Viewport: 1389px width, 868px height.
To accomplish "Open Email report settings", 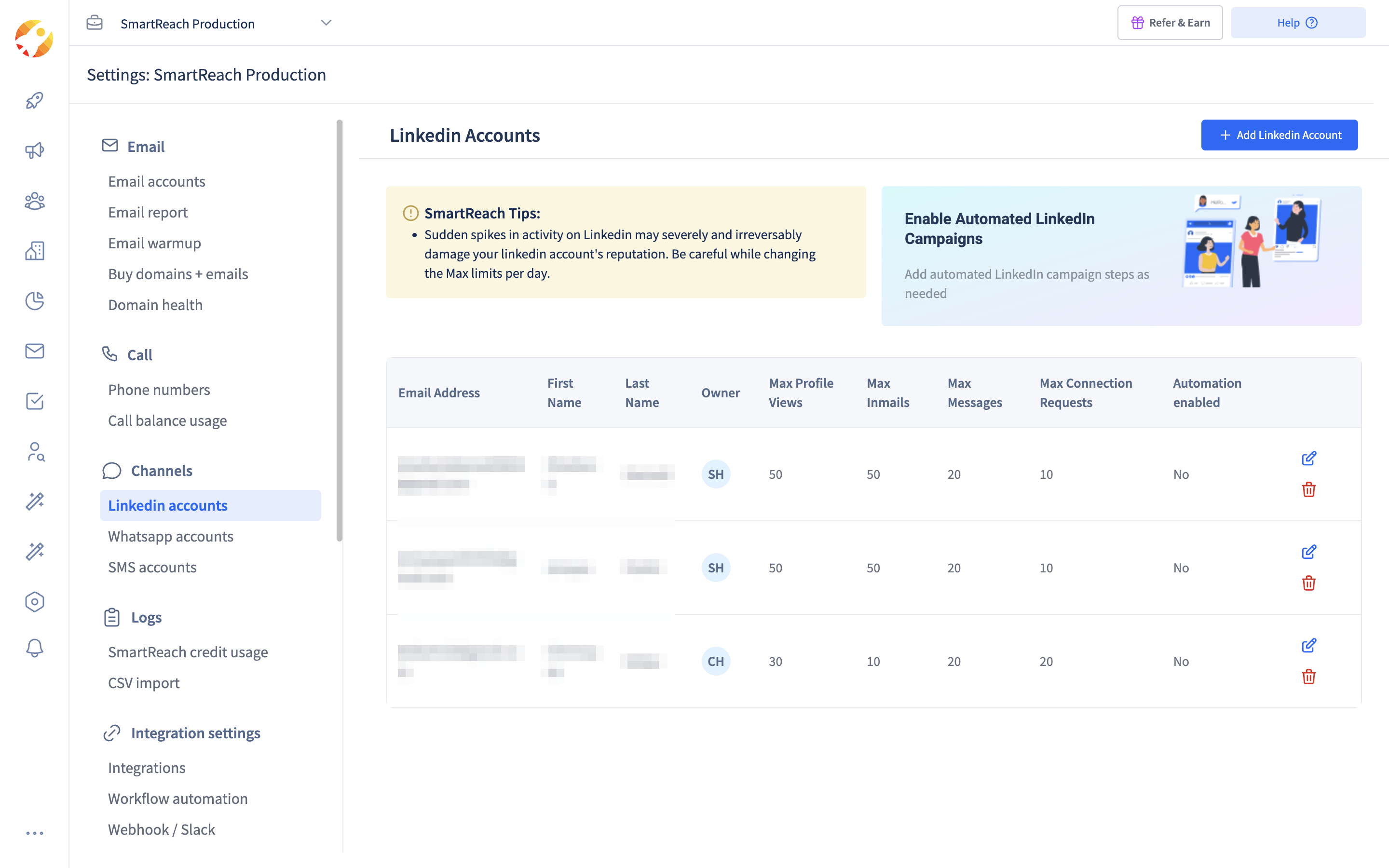I will pyautogui.click(x=148, y=212).
